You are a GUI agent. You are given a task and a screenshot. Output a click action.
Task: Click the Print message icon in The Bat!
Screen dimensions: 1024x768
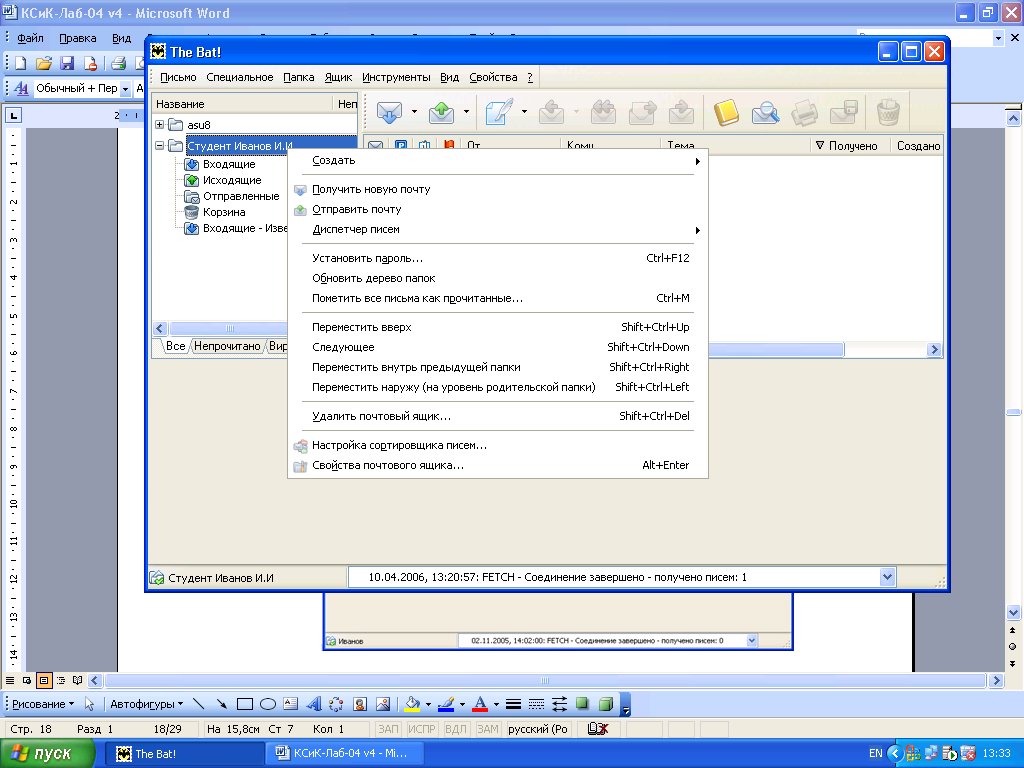coord(805,112)
